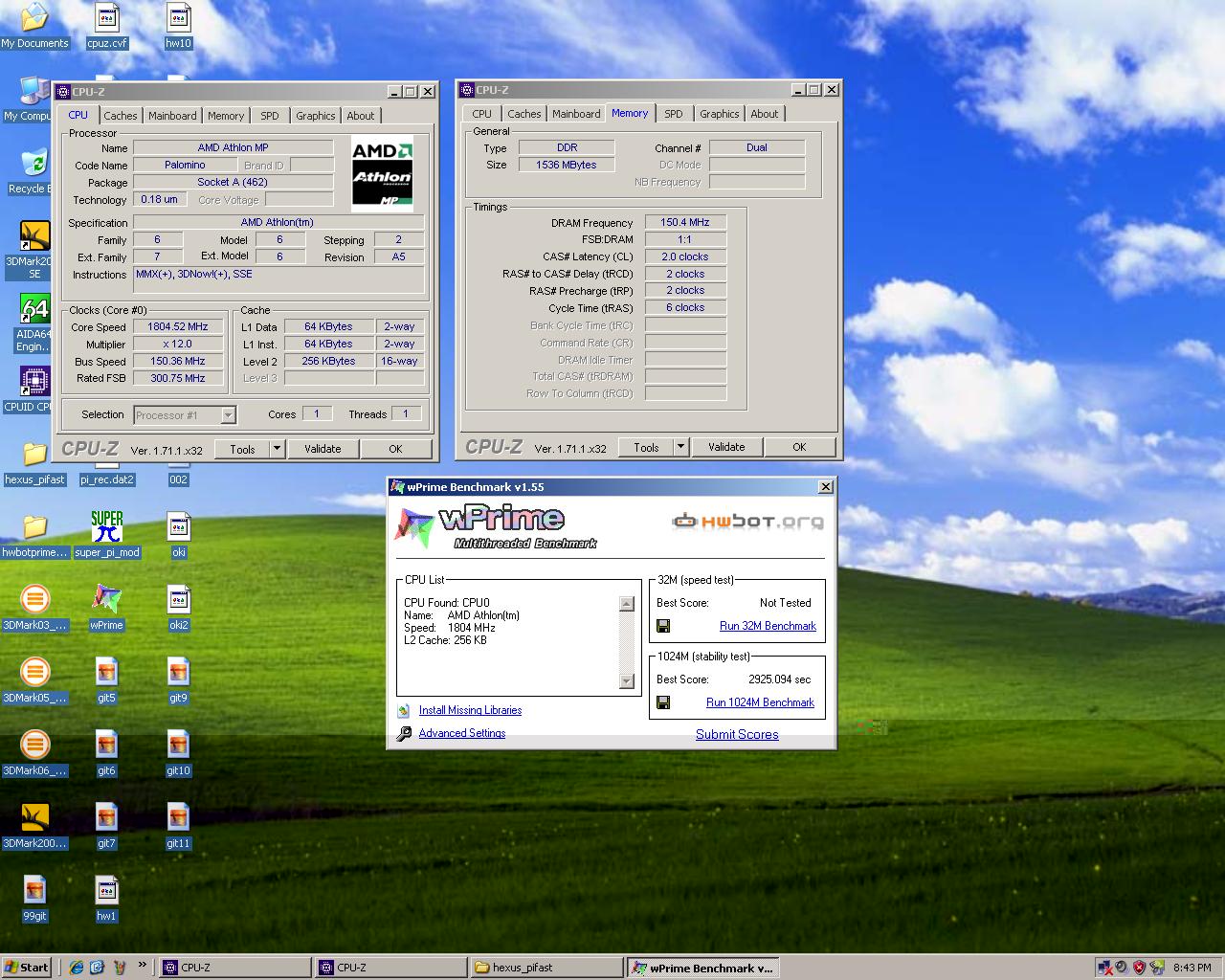This screenshot has width=1225, height=980.
Task: Open the My Documents desktop icon
Action: point(34,25)
